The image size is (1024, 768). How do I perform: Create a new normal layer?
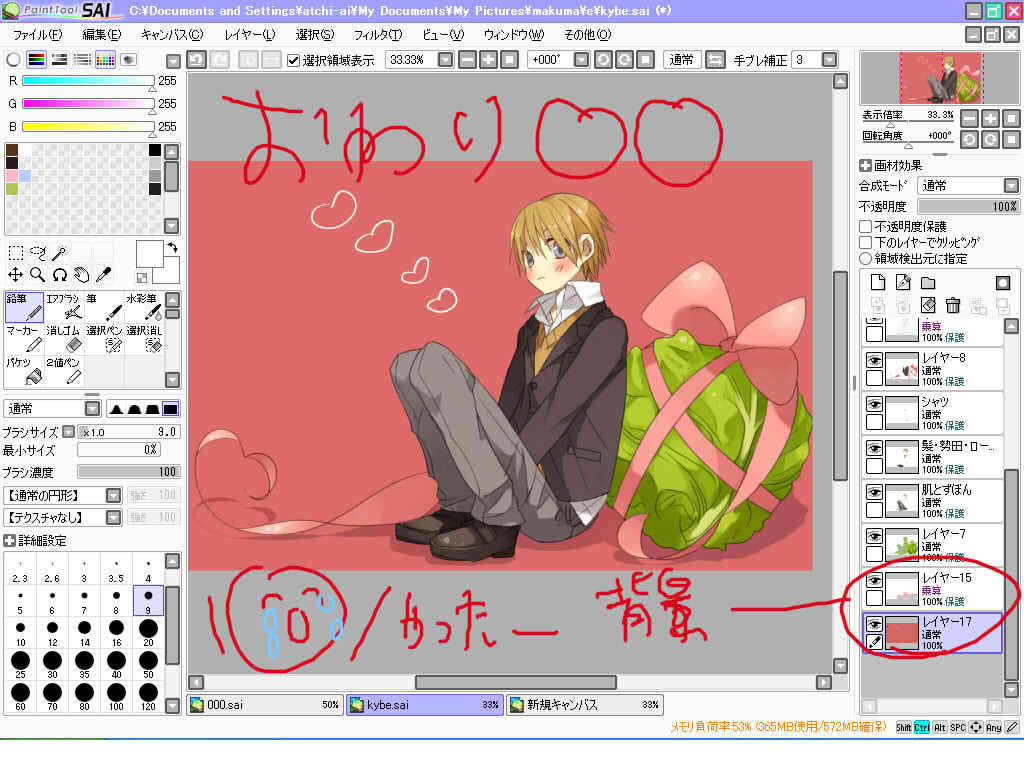(878, 282)
